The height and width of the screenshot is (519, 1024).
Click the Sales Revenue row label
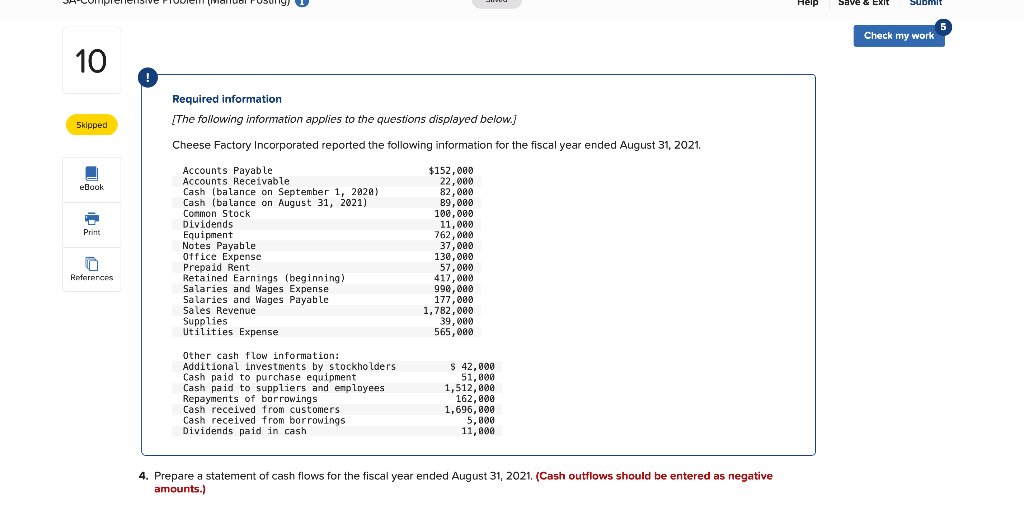point(219,311)
